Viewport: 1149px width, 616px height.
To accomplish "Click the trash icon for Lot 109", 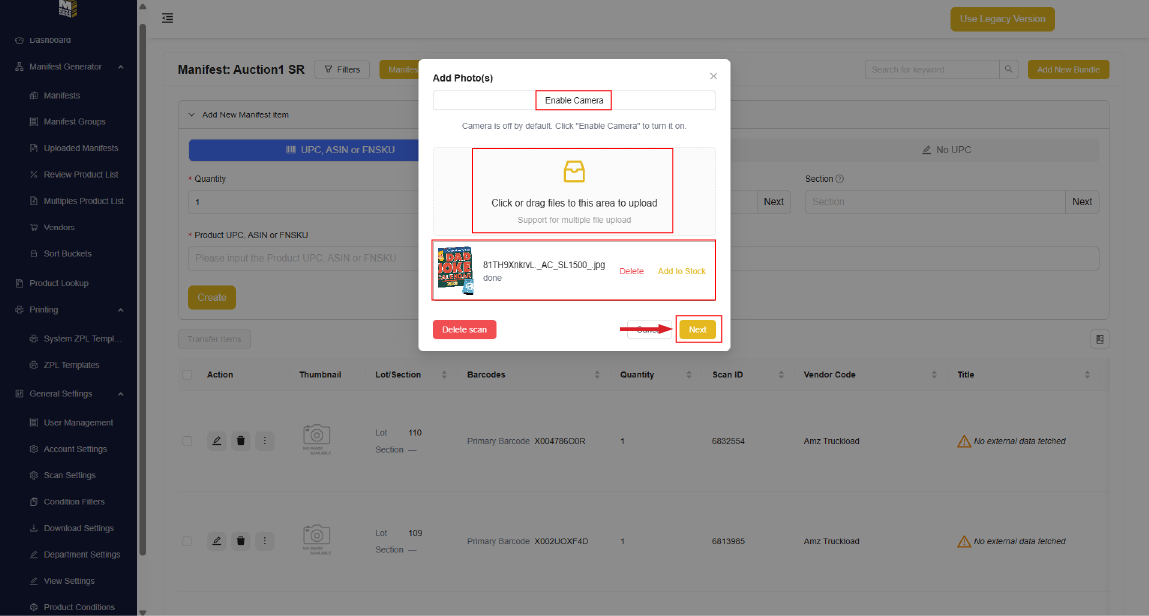I will coord(241,541).
